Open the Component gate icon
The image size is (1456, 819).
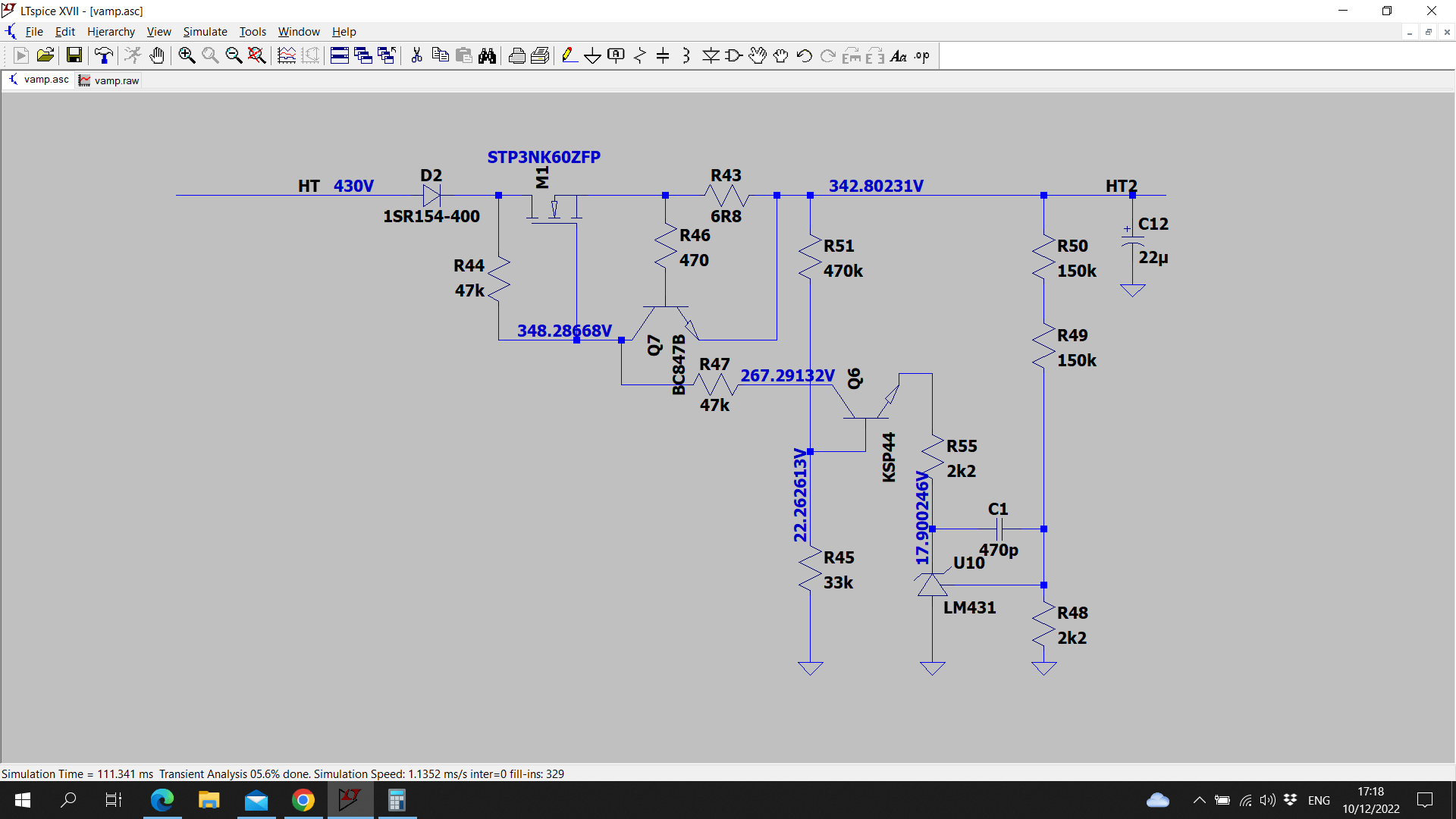point(734,55)
